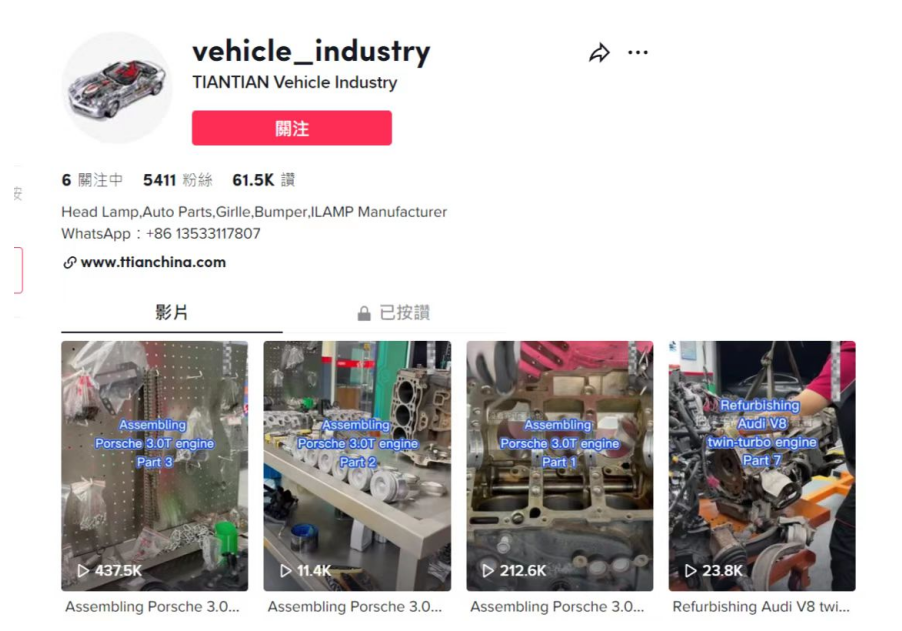Click the share arrow icon
902x631 pixels.
tap(599, 53)
